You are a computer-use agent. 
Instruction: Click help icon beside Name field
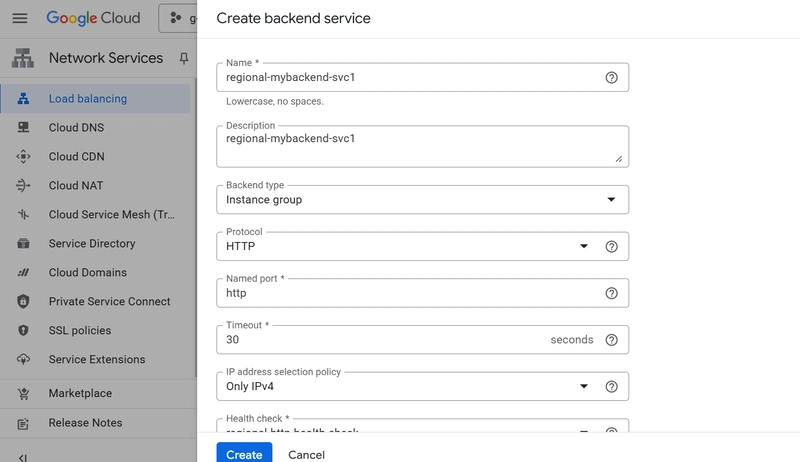click(x=611, y=78)
